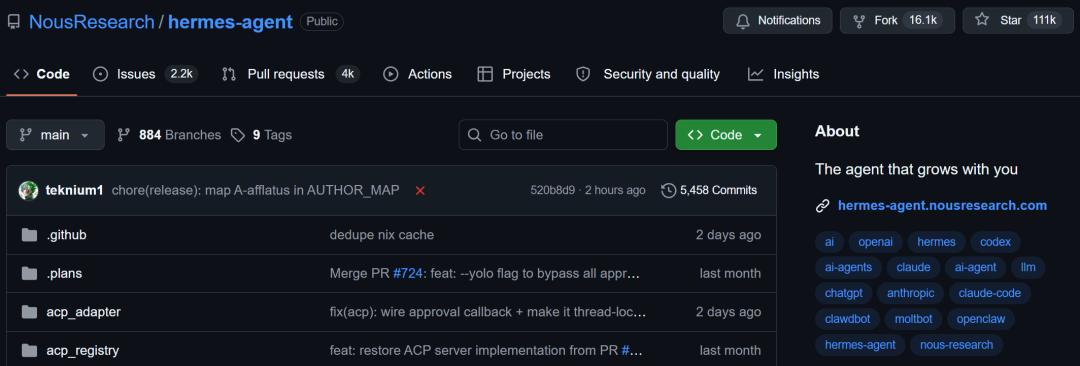The width and height of the screenshot is (1080, 366).
Task: Open the .github folder
Action: coord(67,235)
